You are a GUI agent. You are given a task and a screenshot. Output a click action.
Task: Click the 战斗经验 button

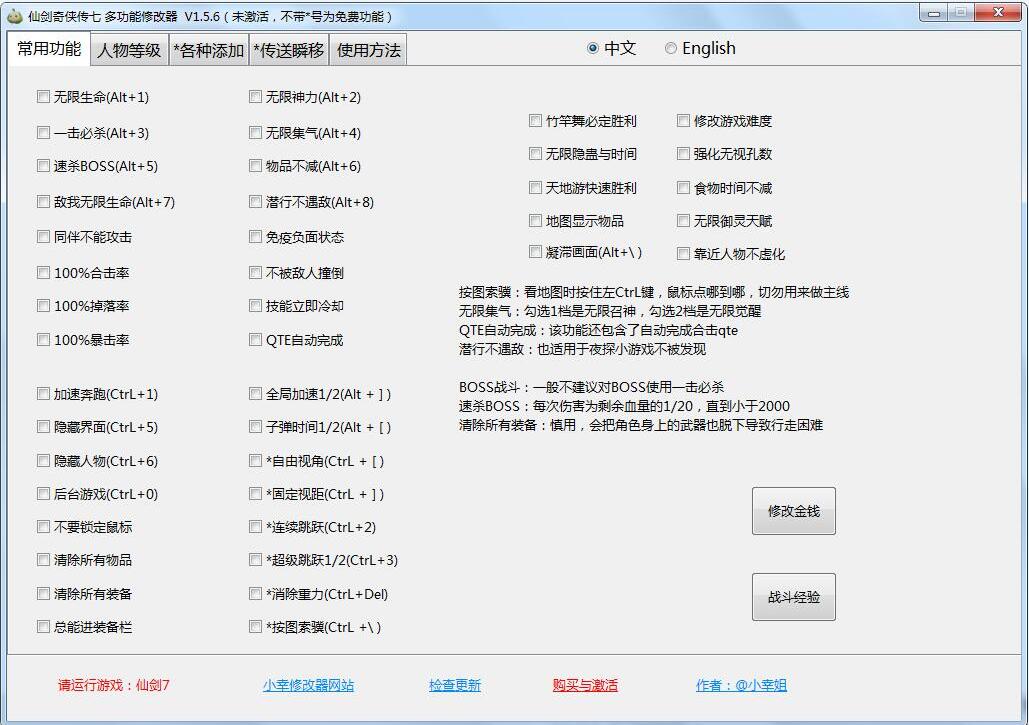(793, 596)
